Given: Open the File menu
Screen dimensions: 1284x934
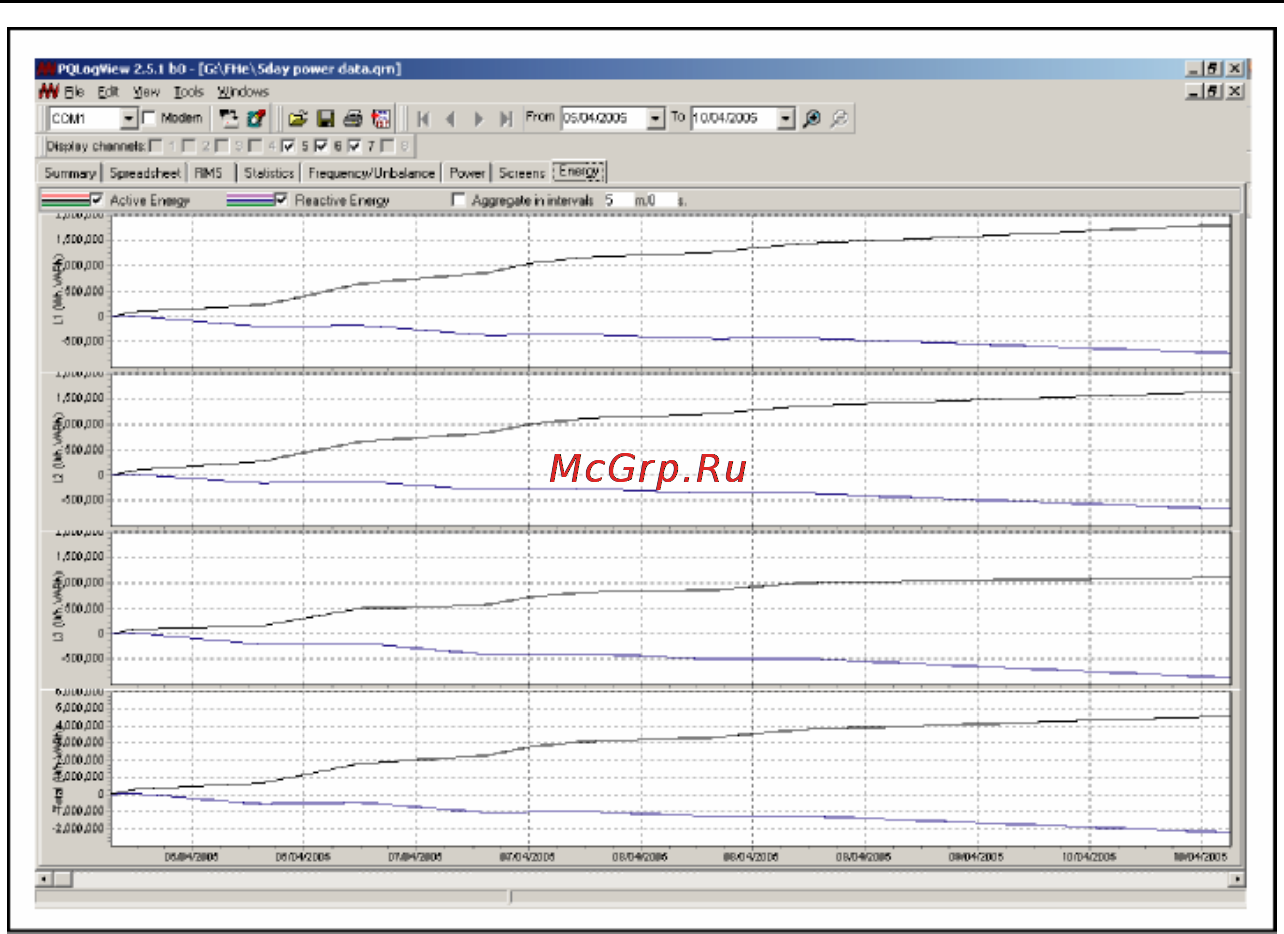Looking at the screenshot, I should (x=74, y=91).
